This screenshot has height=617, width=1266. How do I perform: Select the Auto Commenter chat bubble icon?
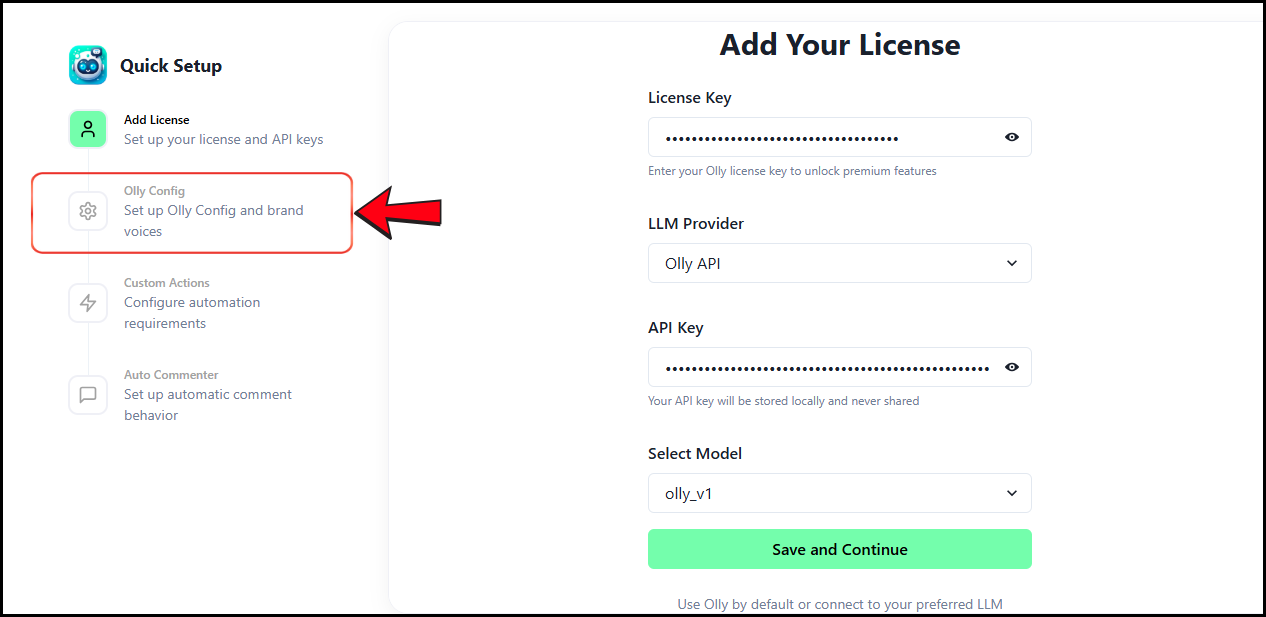coord(88,395)
